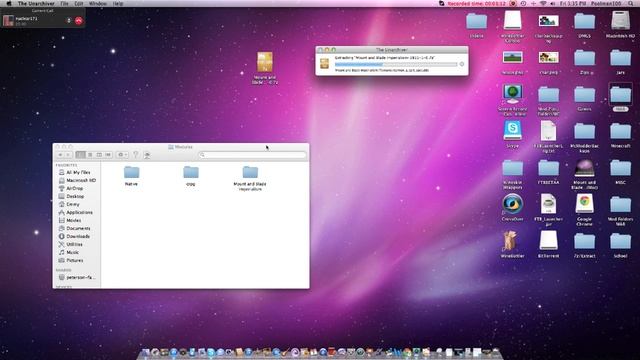Select the MISC folder on desktop
Image resolution: width=640 pixels, height=360 pixels.
coord(620,168)
